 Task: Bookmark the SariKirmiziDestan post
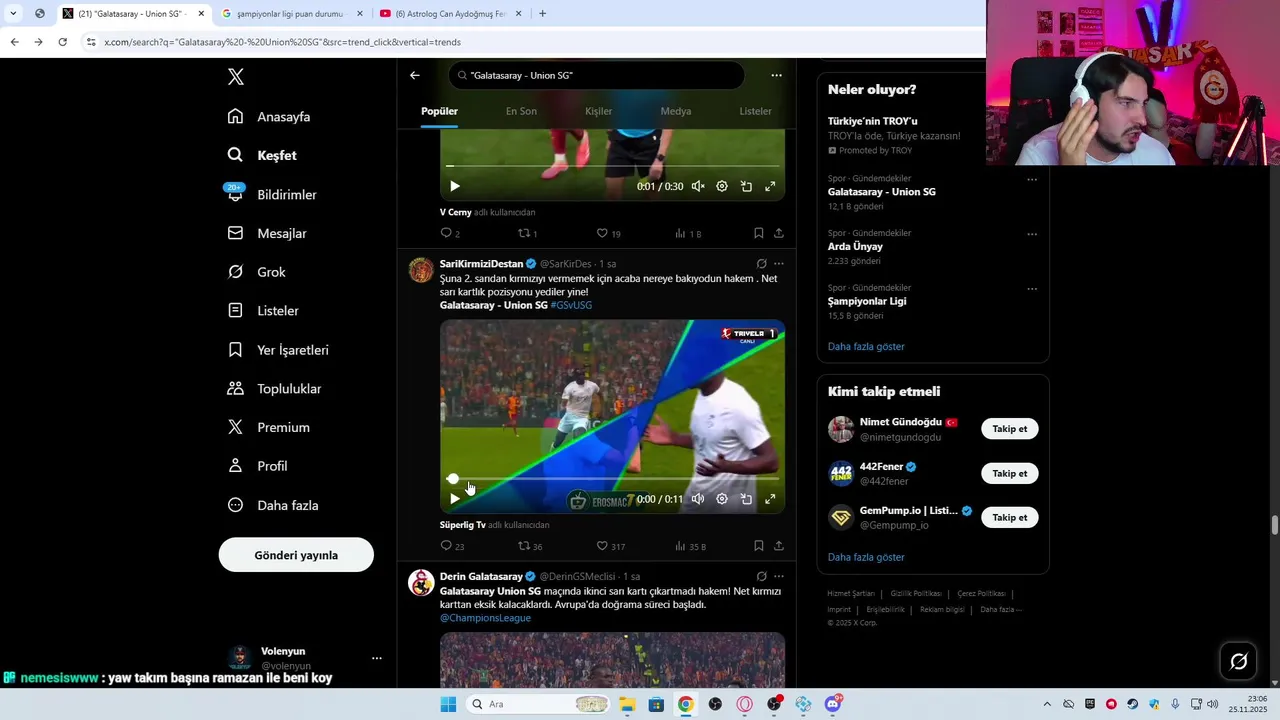point(758,546)
